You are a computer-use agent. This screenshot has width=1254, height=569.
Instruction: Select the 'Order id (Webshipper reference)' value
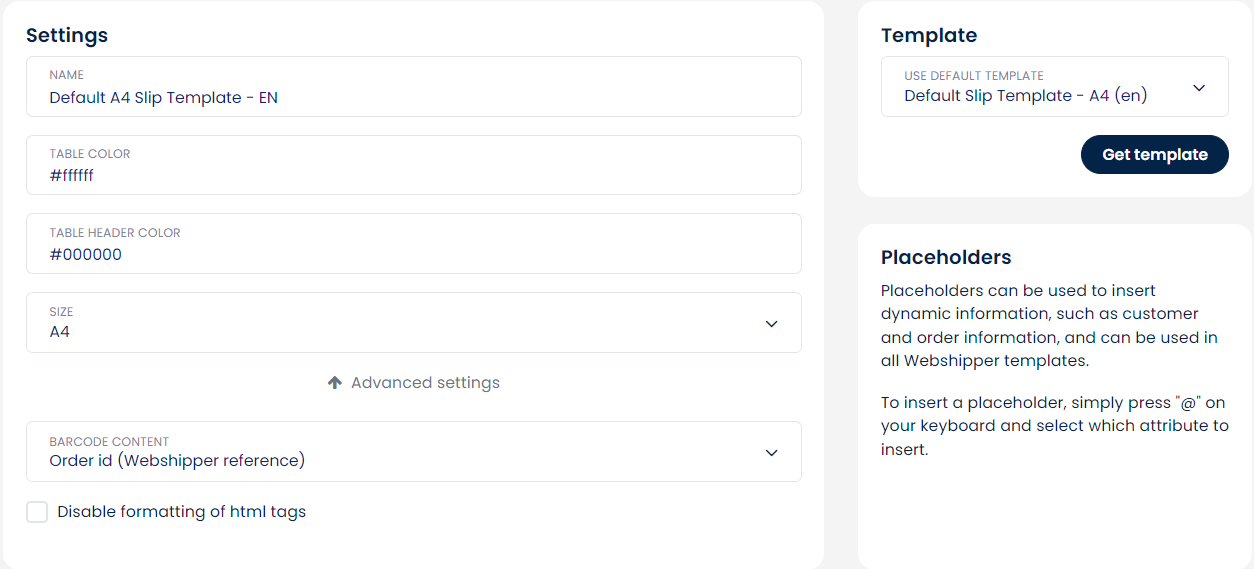tap(177, 461)
